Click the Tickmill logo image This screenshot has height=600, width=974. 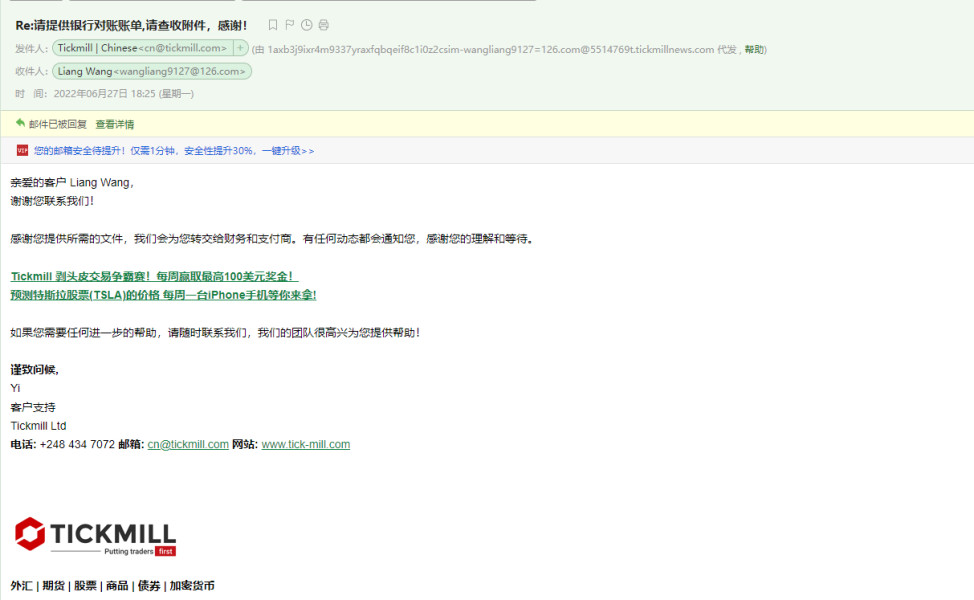coord(95,536)
